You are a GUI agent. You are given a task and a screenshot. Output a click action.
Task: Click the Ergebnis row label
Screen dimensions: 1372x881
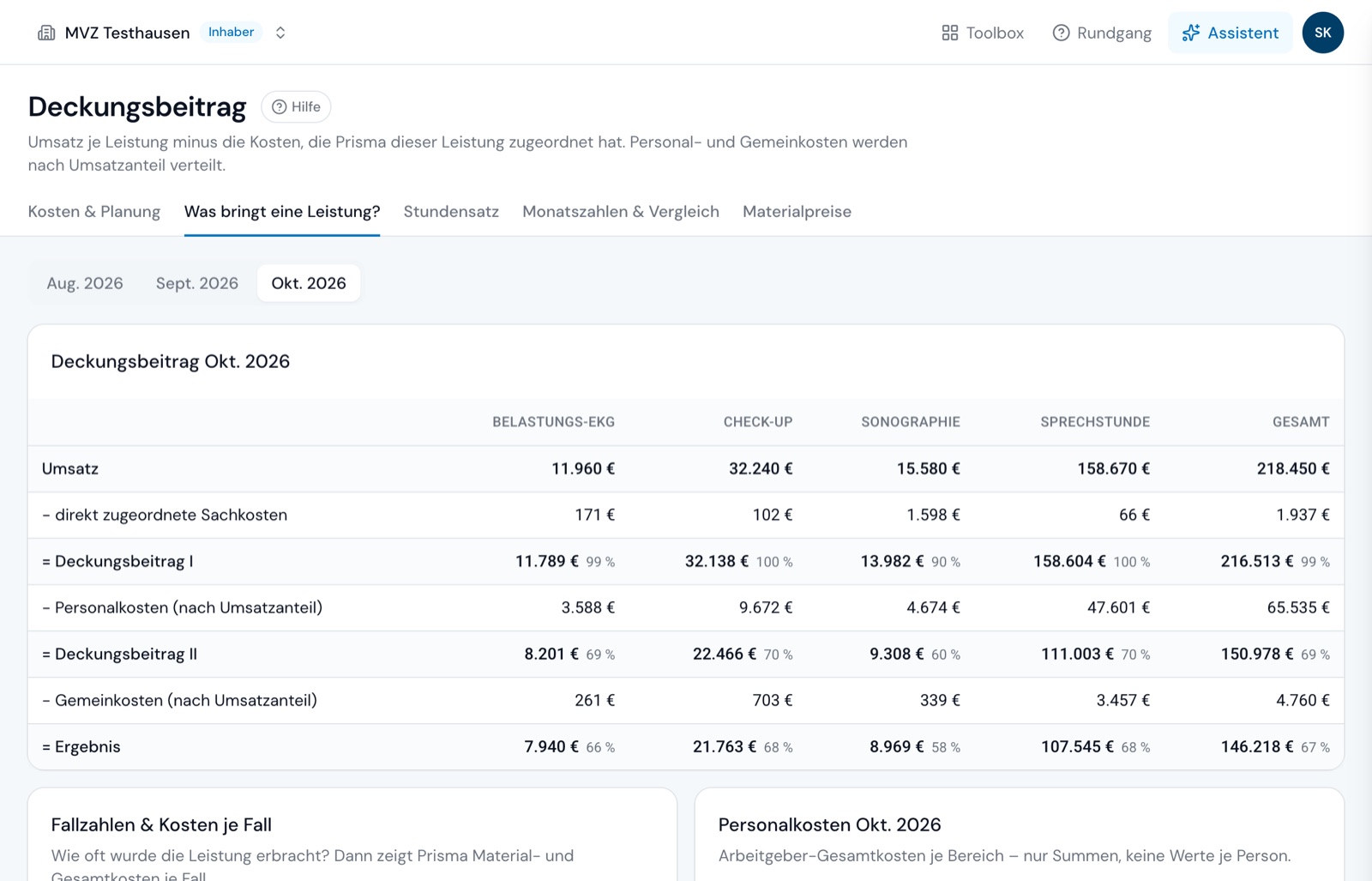(81, 746)
